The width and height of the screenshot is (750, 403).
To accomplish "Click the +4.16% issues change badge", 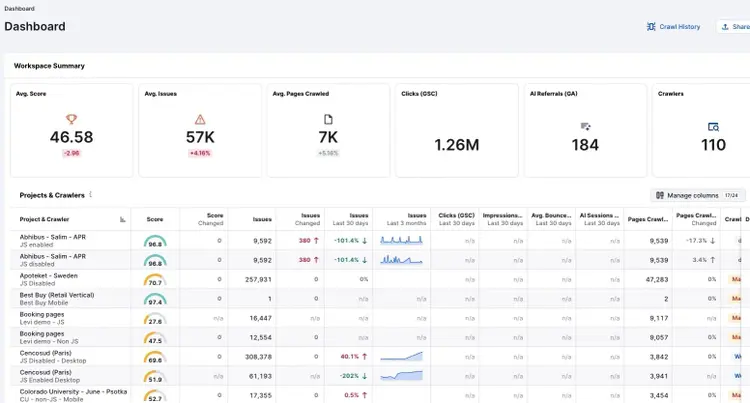I will 200,153.
